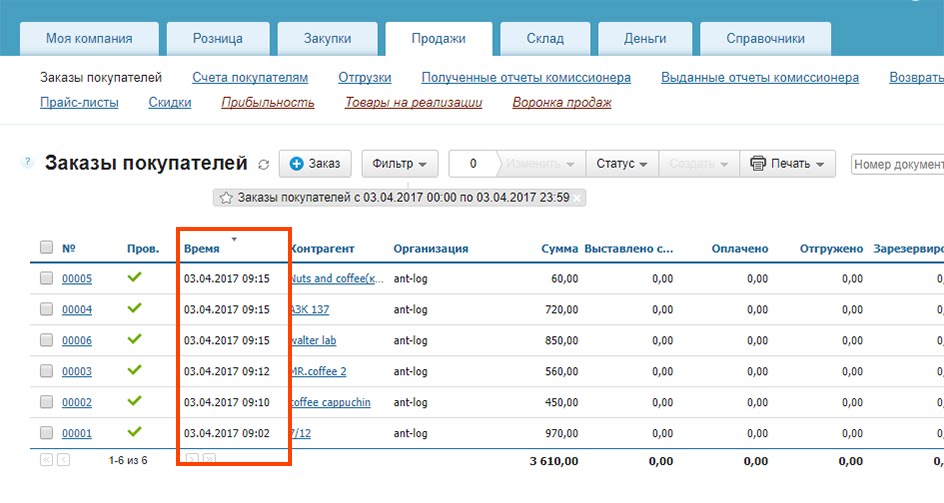Click the green check for order 00002
944x503 pixels.
[134, 401]
